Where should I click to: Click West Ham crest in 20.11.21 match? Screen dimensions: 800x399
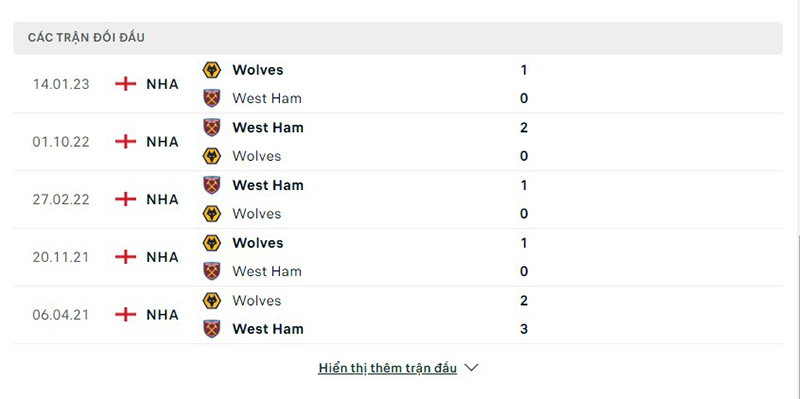[x=212, y=271]
